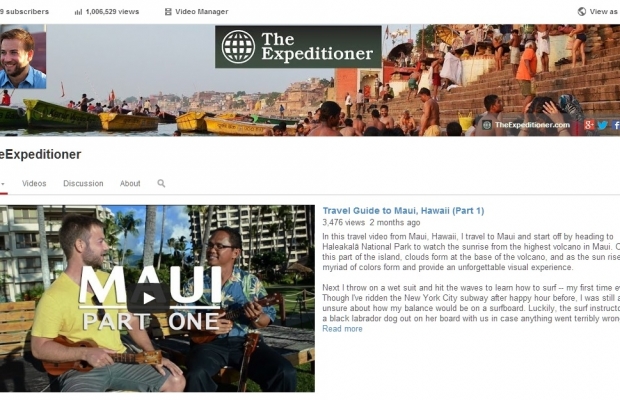Click the small TheExpeditioner.com globe icon
The height and width of the screenshot is (400, 620).
pyautogui.click(x=487, y=125)
